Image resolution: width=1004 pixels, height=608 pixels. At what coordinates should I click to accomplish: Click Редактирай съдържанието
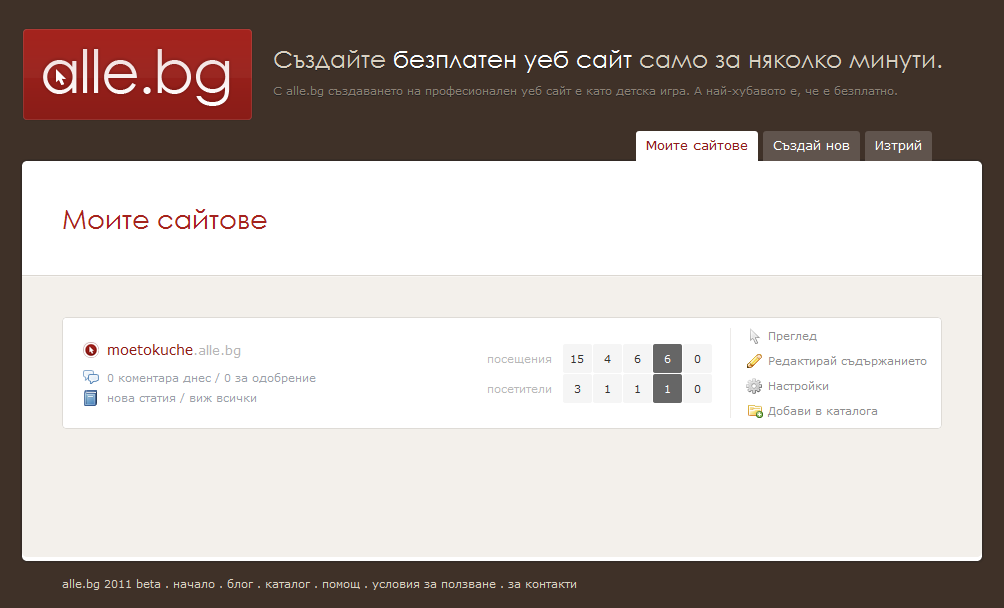click(x=847, y=361)
